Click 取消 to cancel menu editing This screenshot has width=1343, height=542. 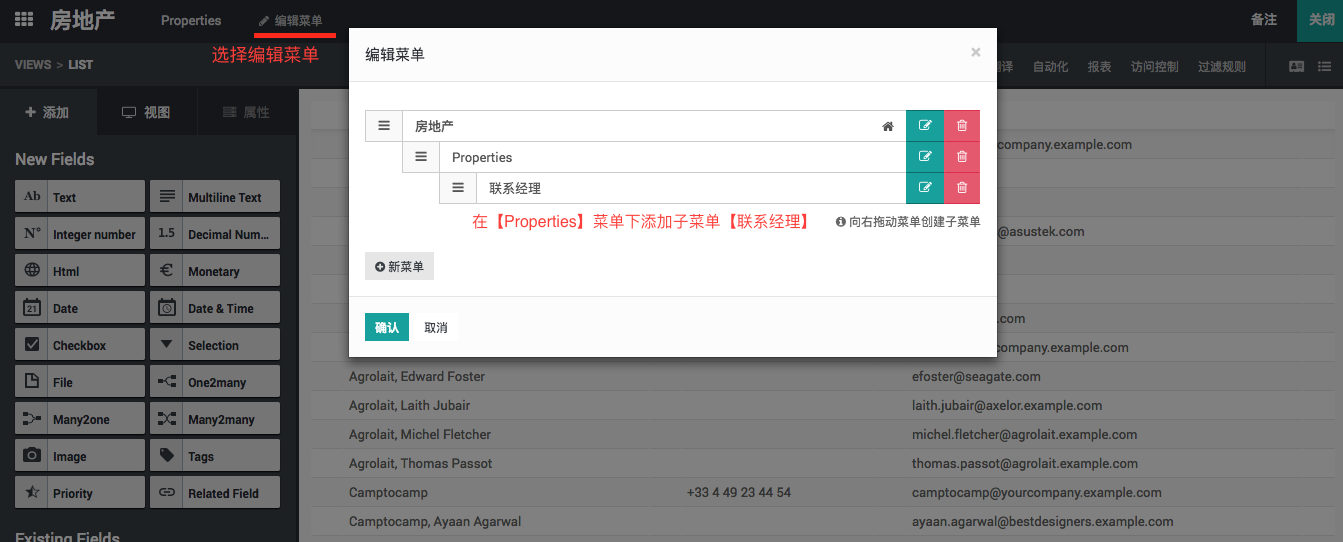tap(436, 328)
